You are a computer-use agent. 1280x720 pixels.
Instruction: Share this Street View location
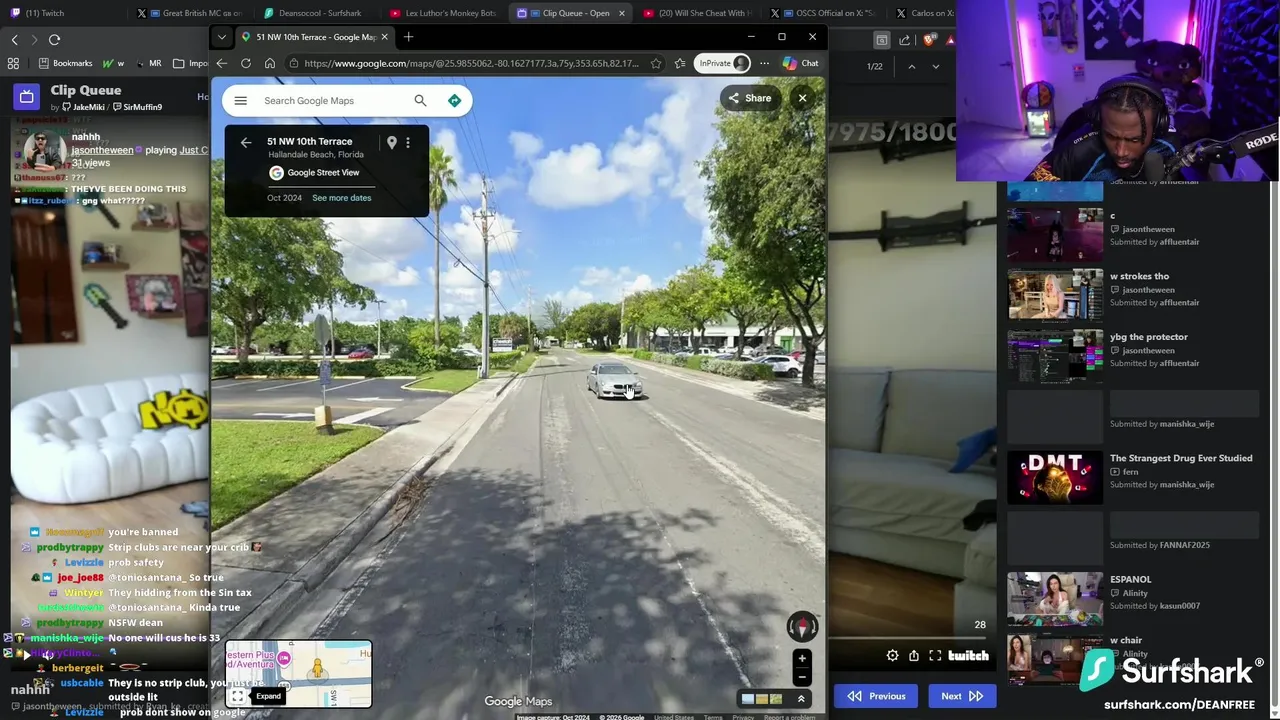750,98
